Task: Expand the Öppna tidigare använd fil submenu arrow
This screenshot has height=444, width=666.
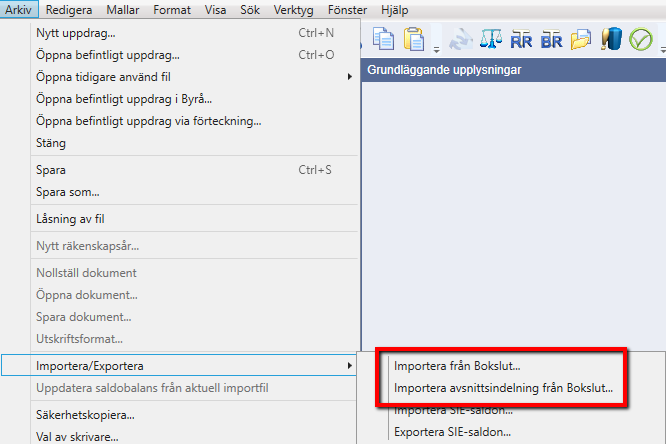Action: click(x=350, y=77)
